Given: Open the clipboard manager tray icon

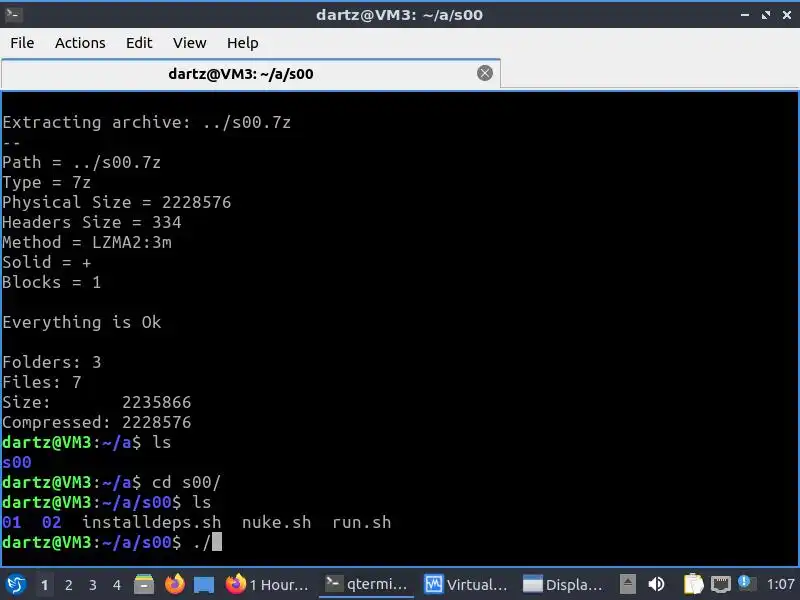Looking at the screenshot, I should (693, 584).
